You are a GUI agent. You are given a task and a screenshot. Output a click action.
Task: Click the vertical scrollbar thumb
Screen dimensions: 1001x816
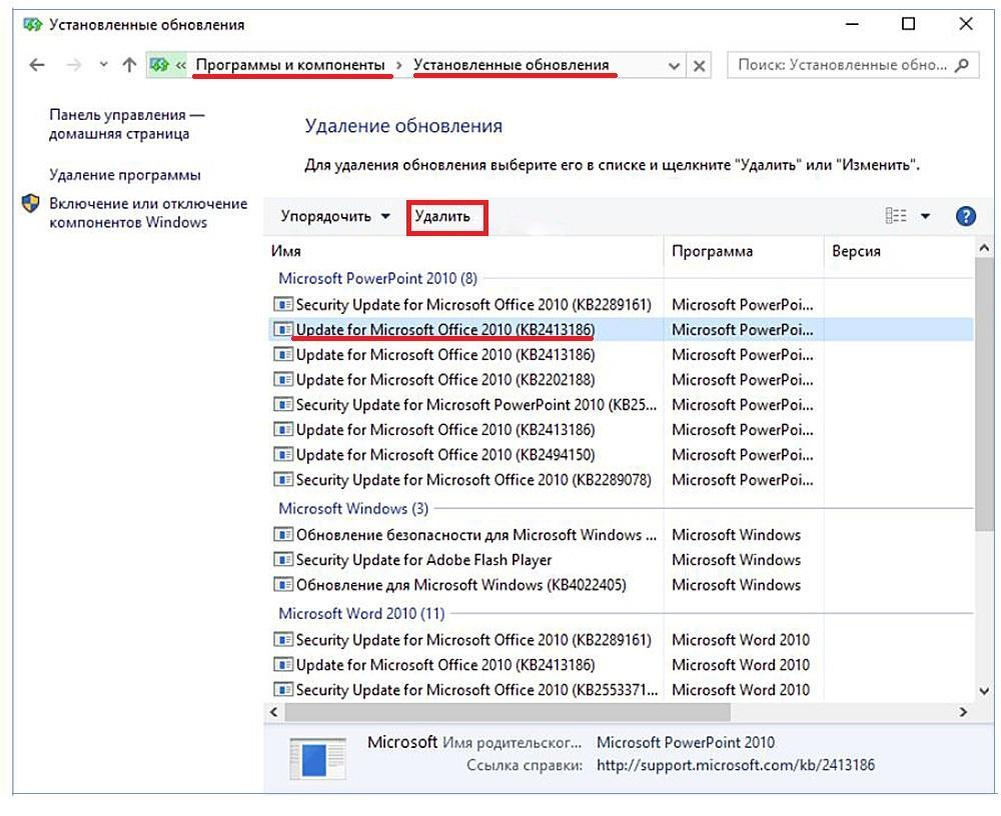click(x=983, y=394)
